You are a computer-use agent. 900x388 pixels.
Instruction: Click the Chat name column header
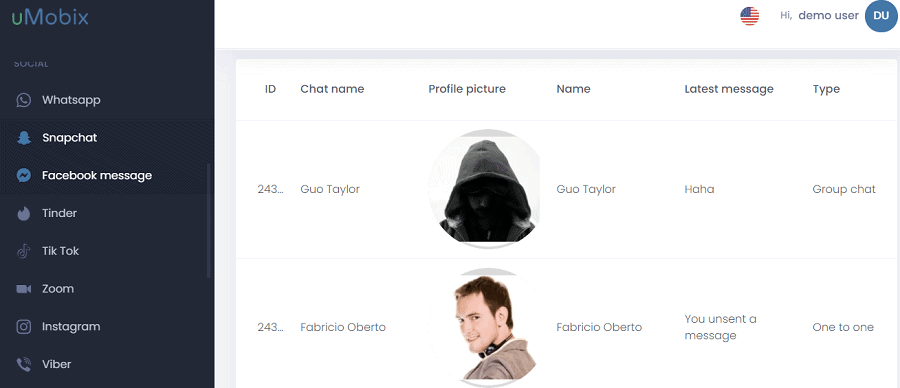(x=332, y=89)
